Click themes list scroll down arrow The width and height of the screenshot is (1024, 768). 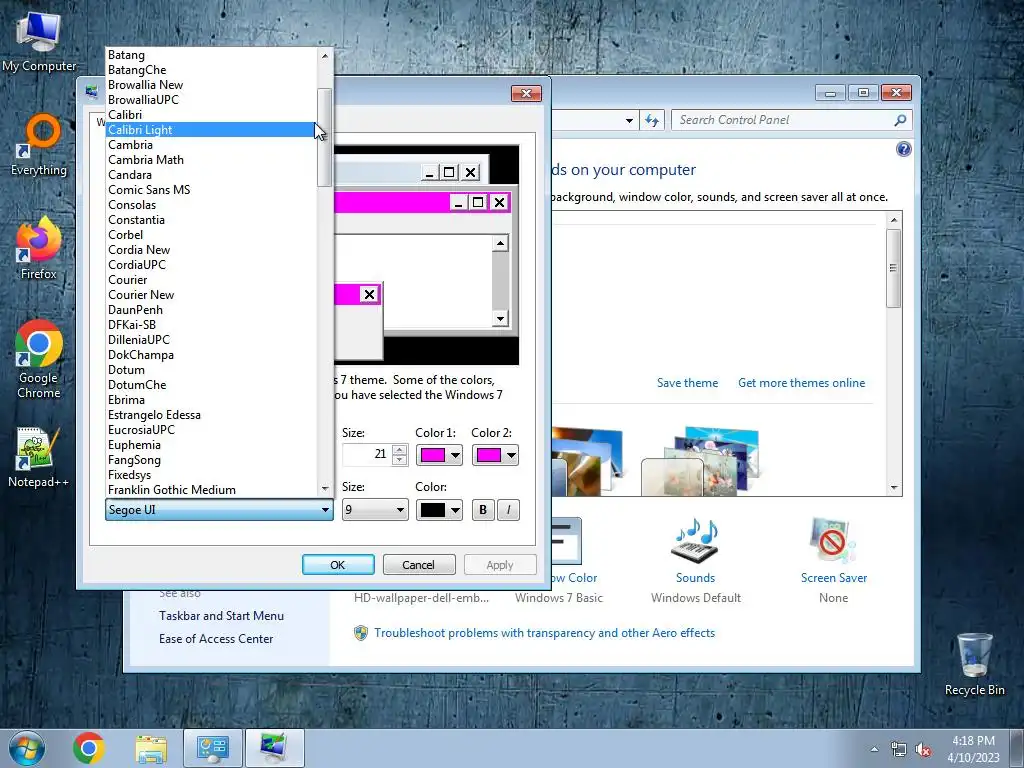tap(894, 488)
